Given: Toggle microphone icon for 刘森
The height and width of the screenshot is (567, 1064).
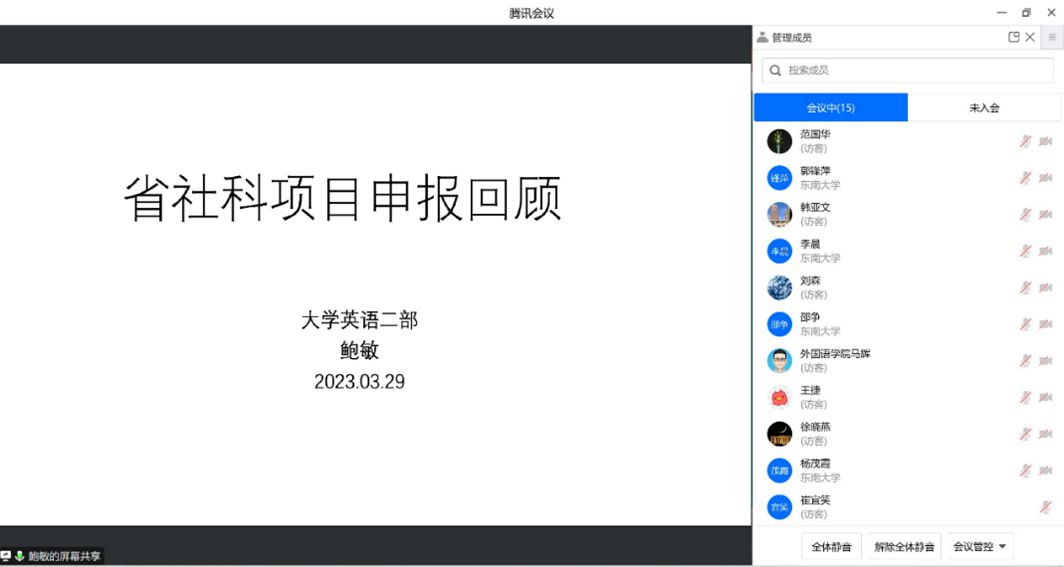Looking at the screenshot, I should click(x=1025, y=288).
